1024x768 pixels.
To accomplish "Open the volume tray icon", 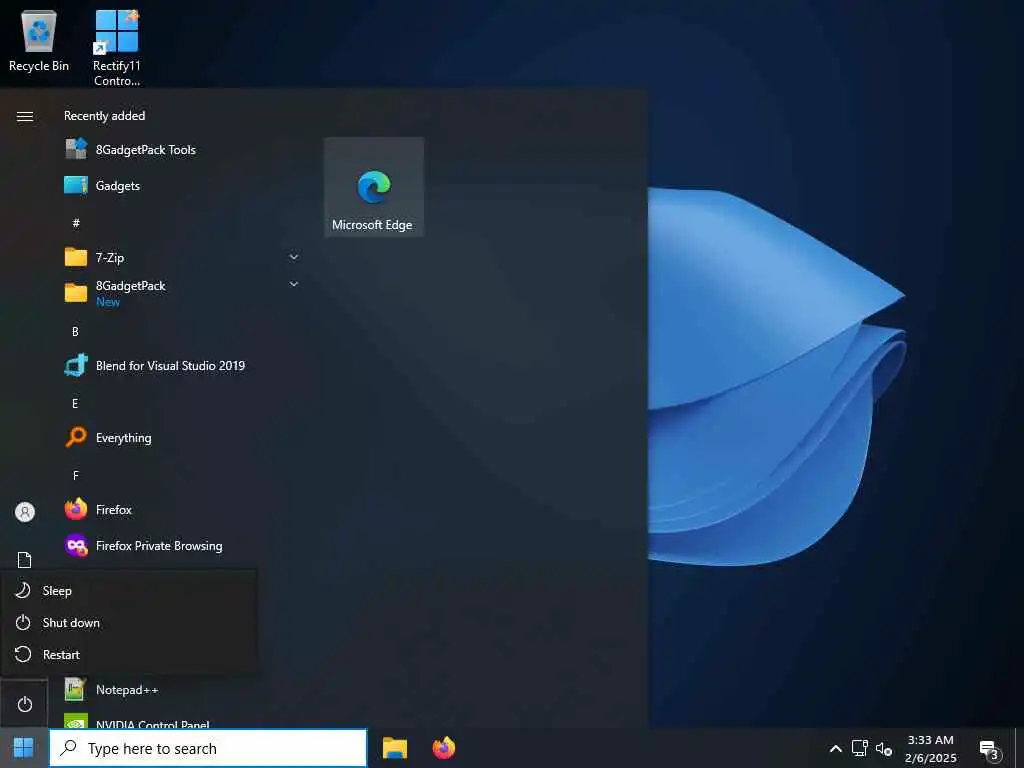I will (884, 748).
